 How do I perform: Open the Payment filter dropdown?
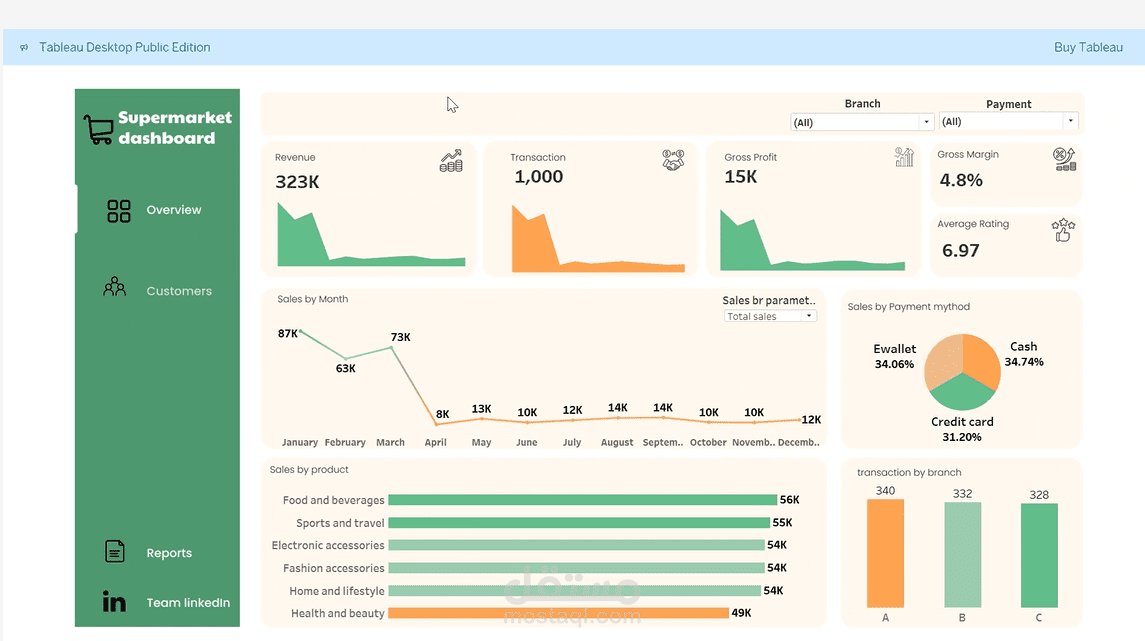point(1008,121)
